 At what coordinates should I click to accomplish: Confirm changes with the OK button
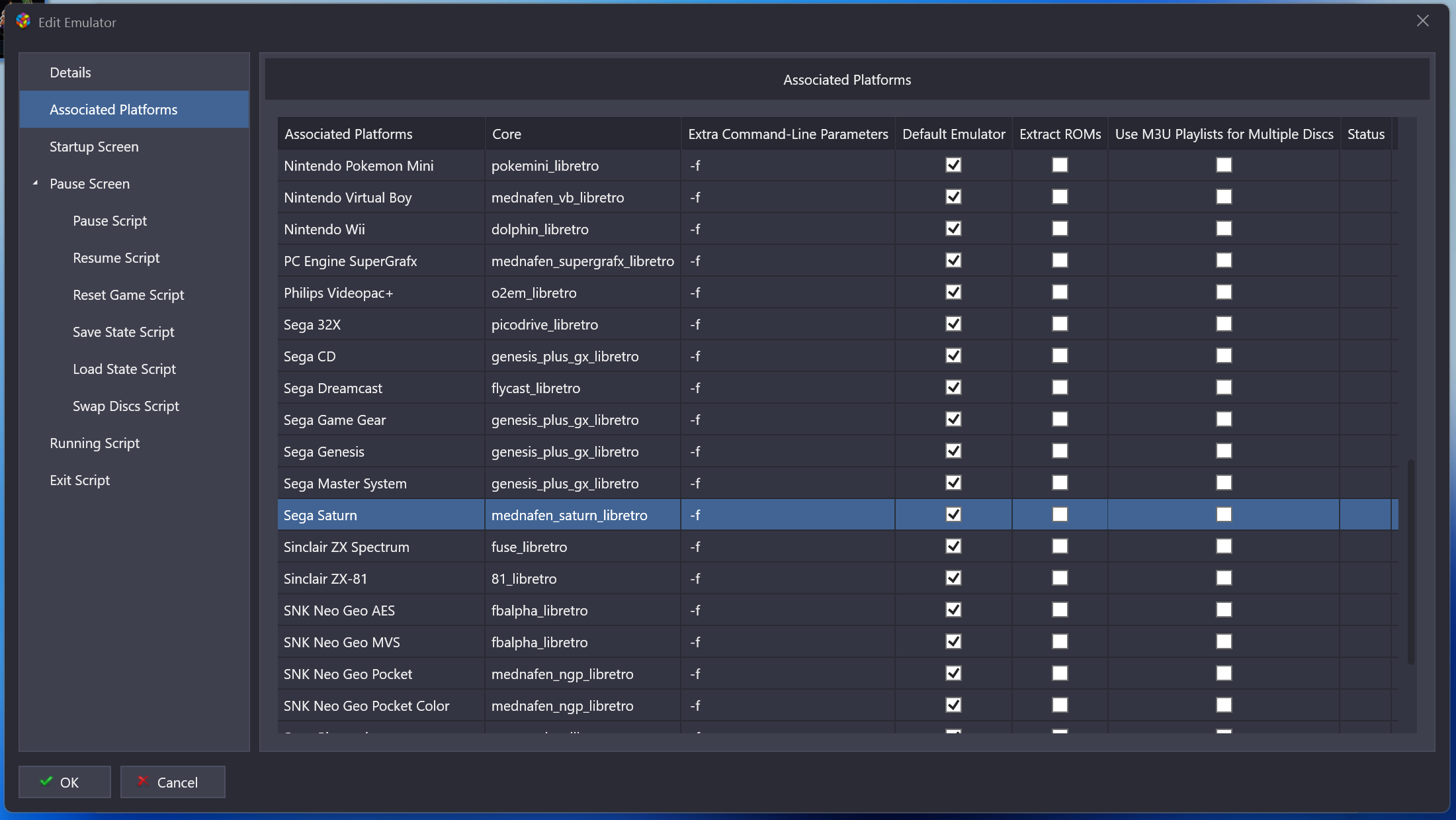65,782
